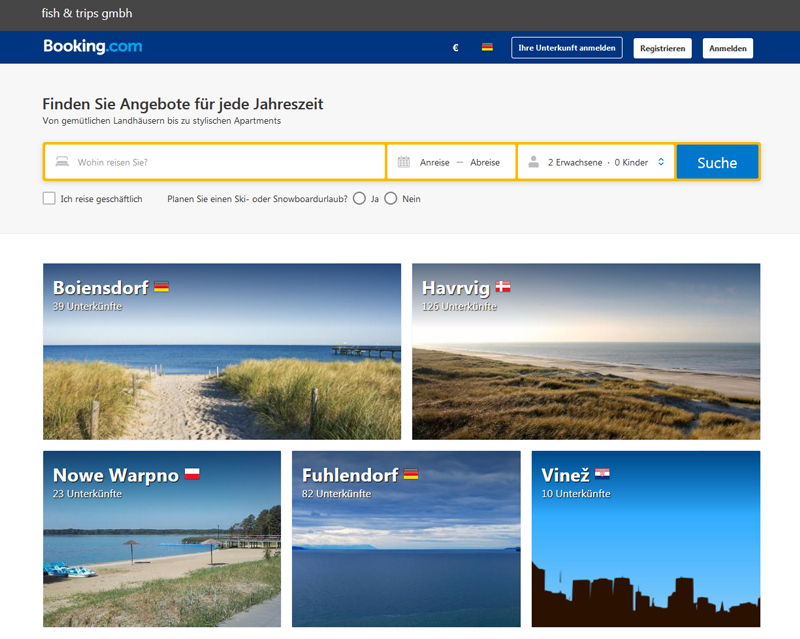Image resolution: width=800 pixels, height=639 pixels.
Task: Click 'Ihre Unterkunft anmelden' button
Action: pos(567,48)
